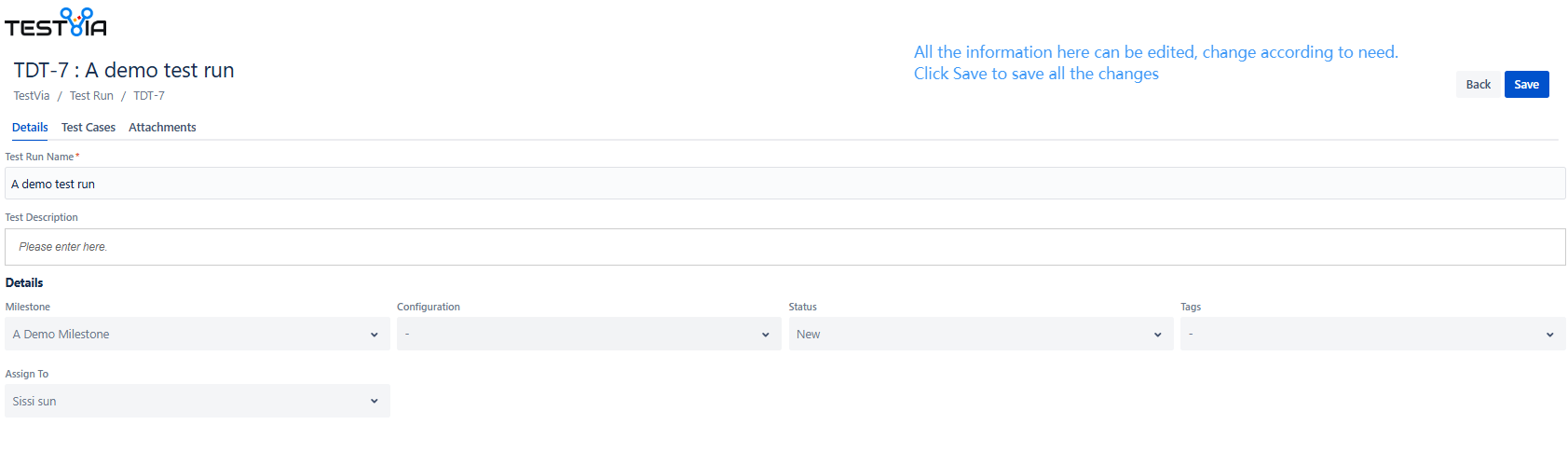Go to the Attachments tab

(x=162, y=128)
